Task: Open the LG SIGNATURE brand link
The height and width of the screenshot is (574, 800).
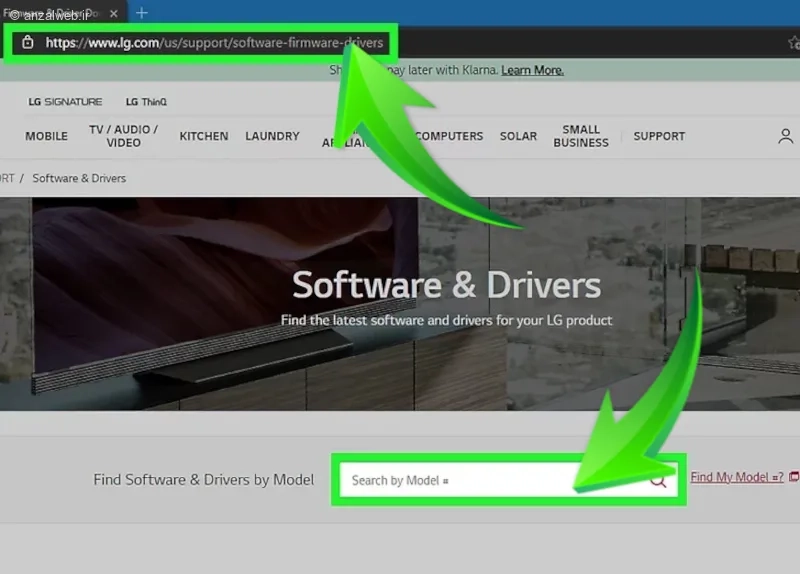Action: 65,102
